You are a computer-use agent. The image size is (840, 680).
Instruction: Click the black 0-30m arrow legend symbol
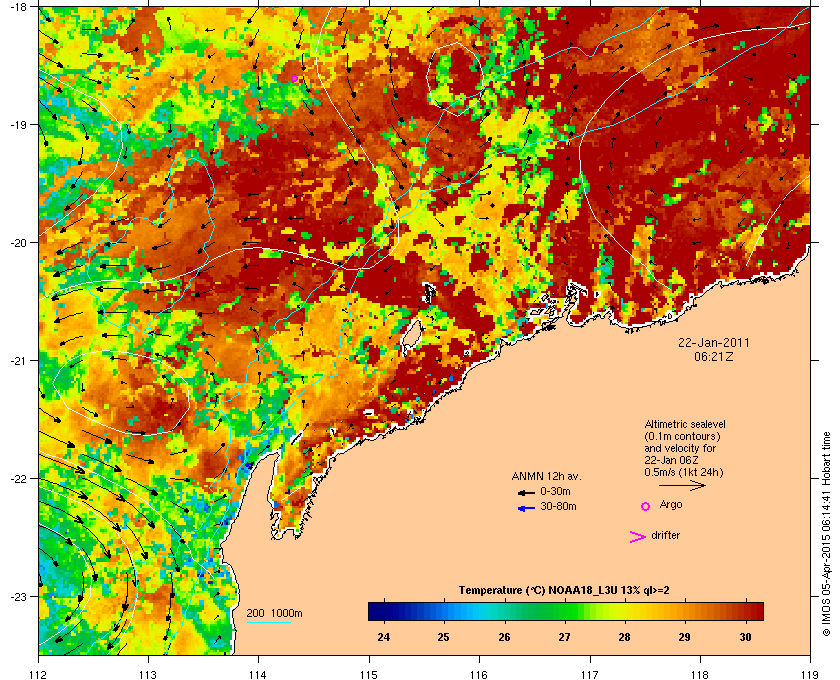526,492
